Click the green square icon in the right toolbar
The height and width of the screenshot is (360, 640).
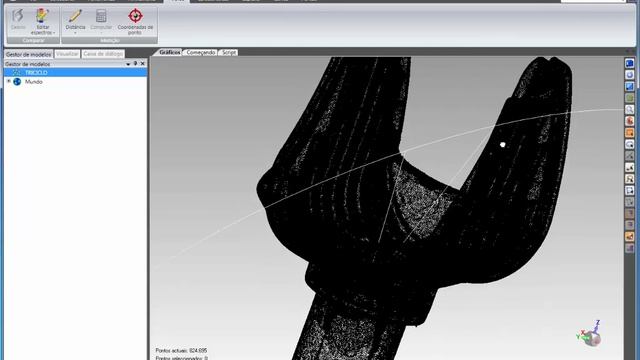[630, 98]
